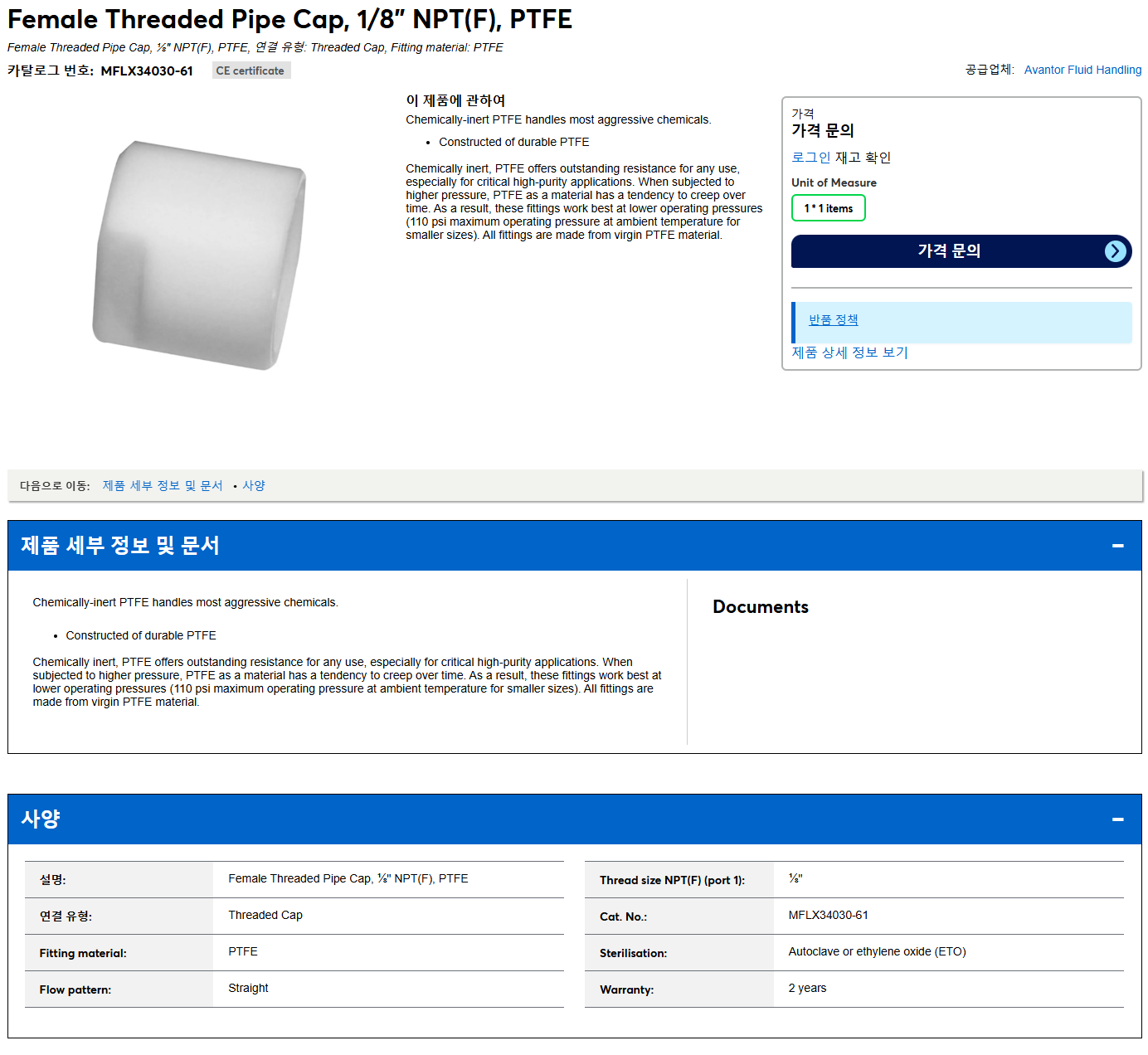Select the 1 * 1 items unit option
The image size is (1148, 1055).
pos(828,208)
